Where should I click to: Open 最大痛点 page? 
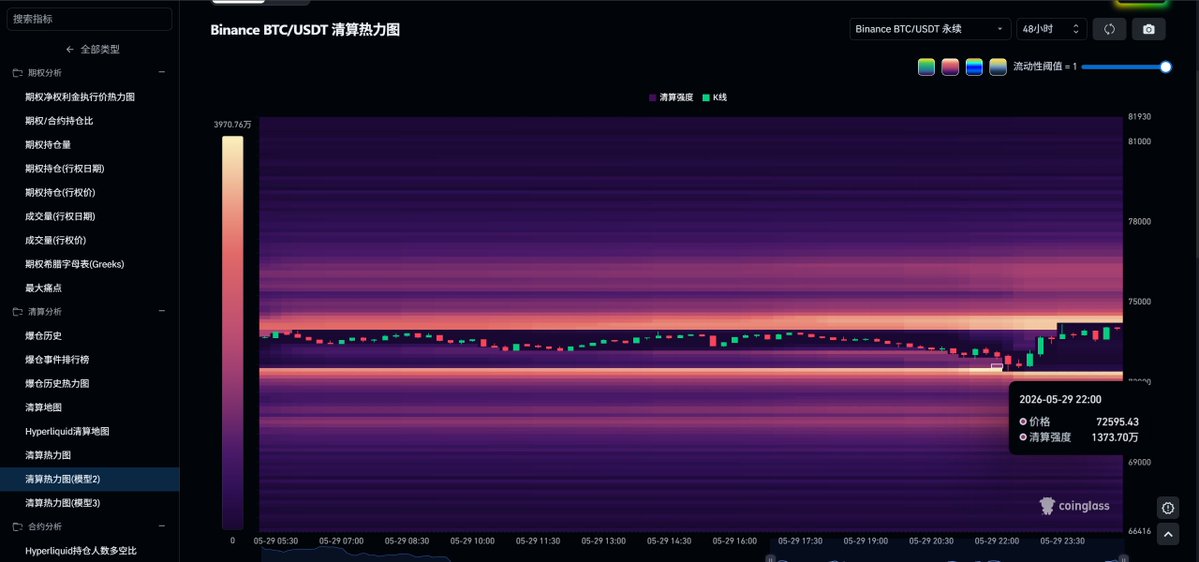(x=43, y=288)
